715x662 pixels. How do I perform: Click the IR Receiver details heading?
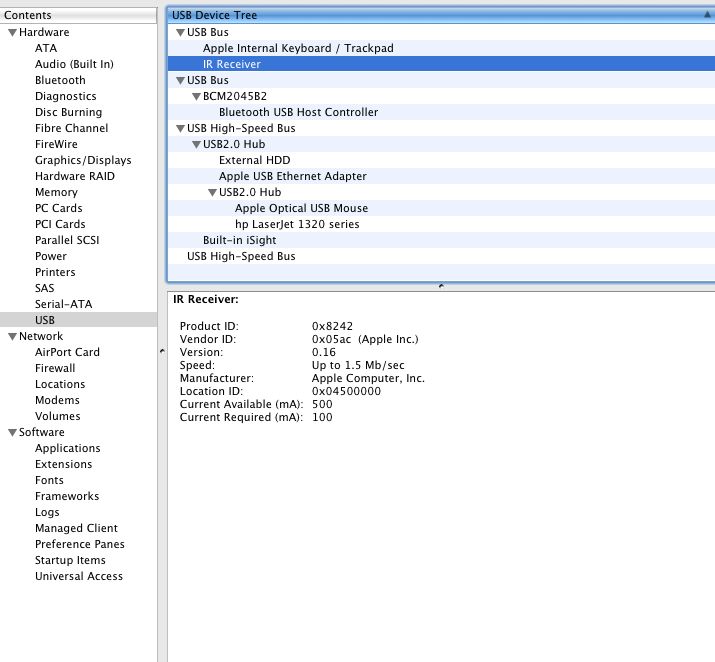206,300
